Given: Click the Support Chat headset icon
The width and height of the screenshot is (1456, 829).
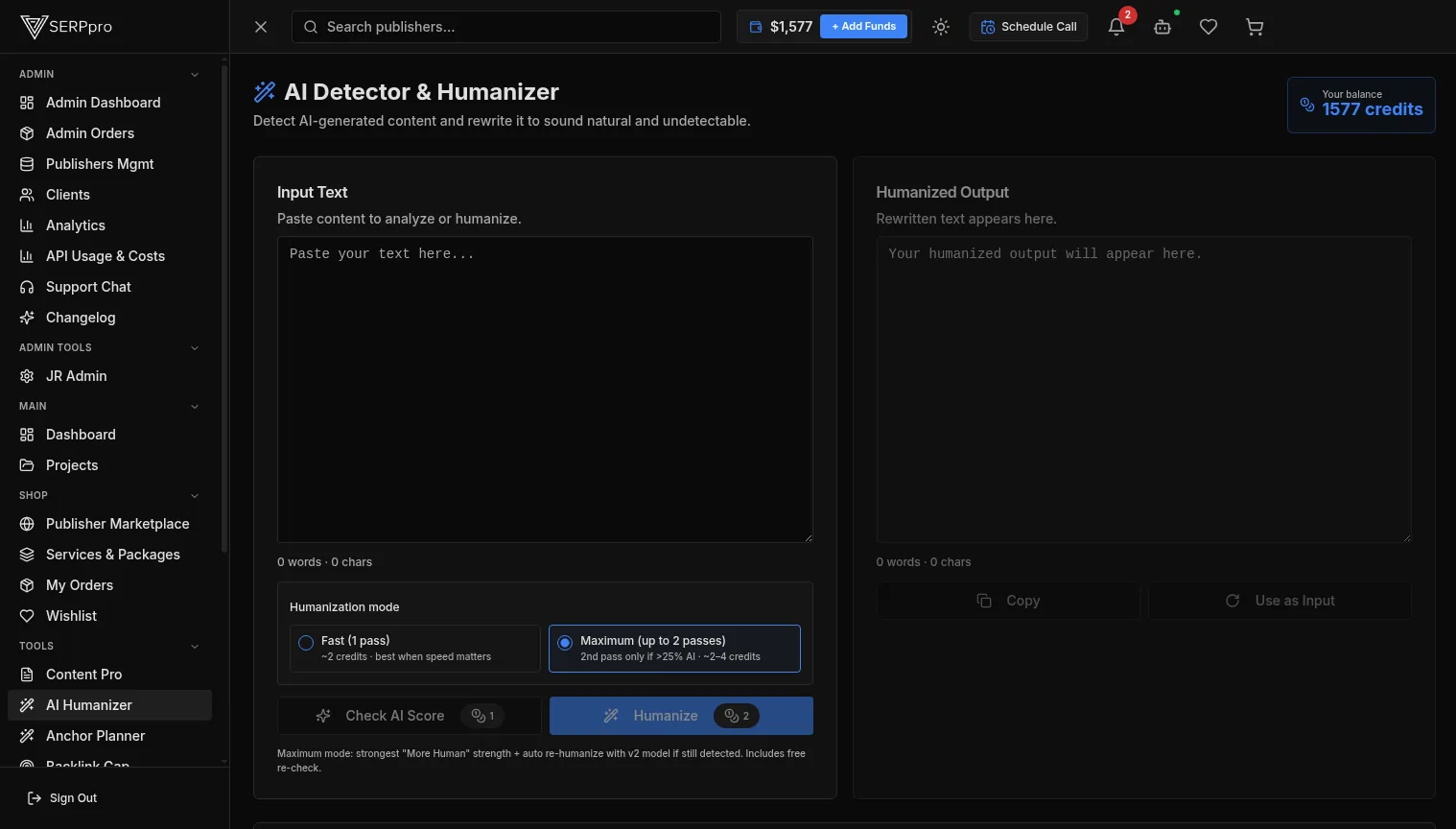Looking at the screenshot, I should click(x=27, y=287).
